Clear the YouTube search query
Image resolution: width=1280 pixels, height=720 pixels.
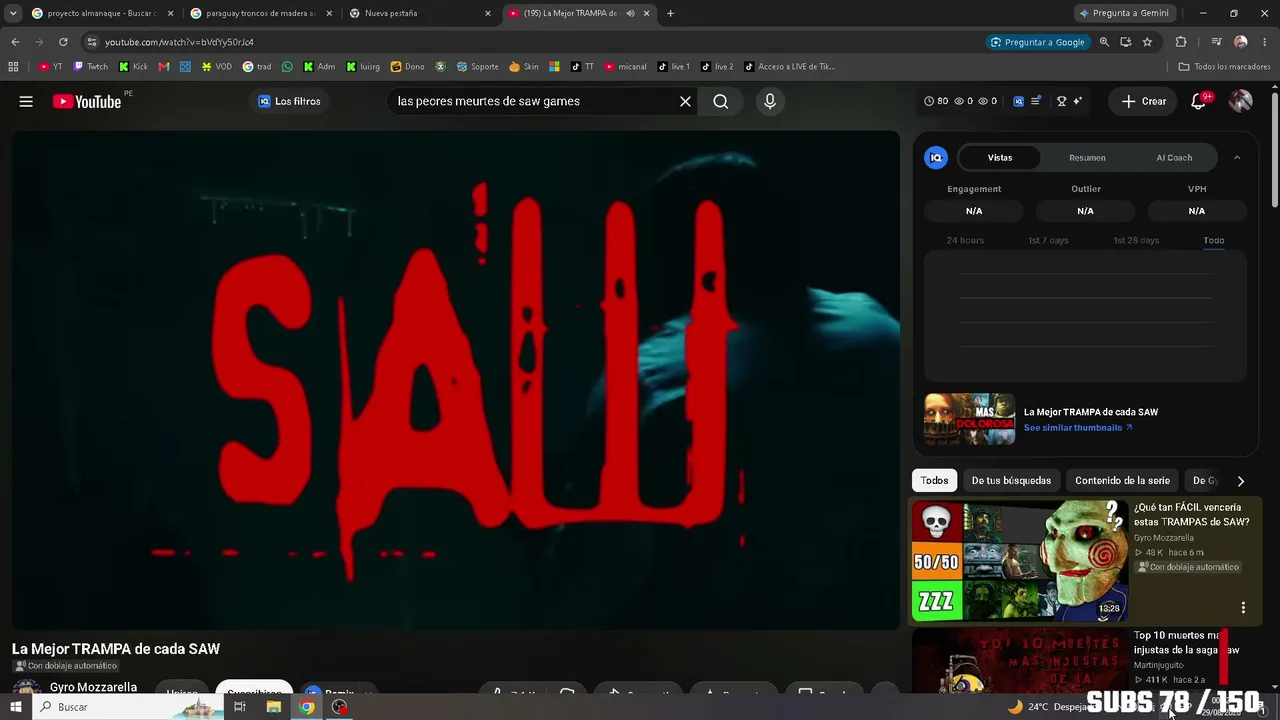point(685,101)
